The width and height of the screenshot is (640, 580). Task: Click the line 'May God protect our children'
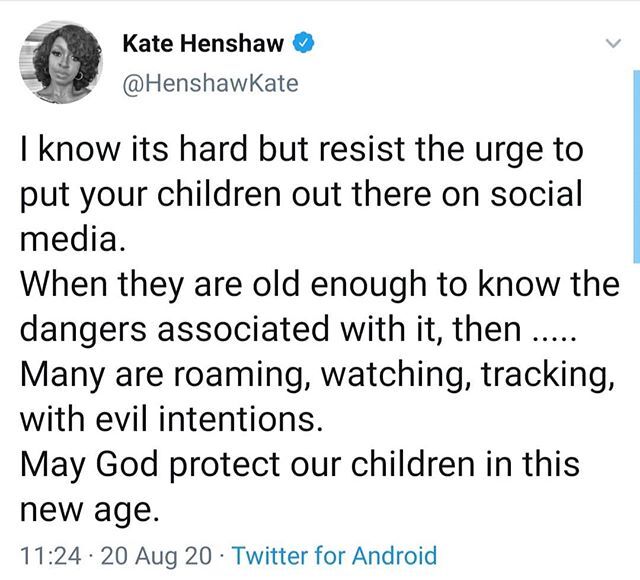point(300,465)
